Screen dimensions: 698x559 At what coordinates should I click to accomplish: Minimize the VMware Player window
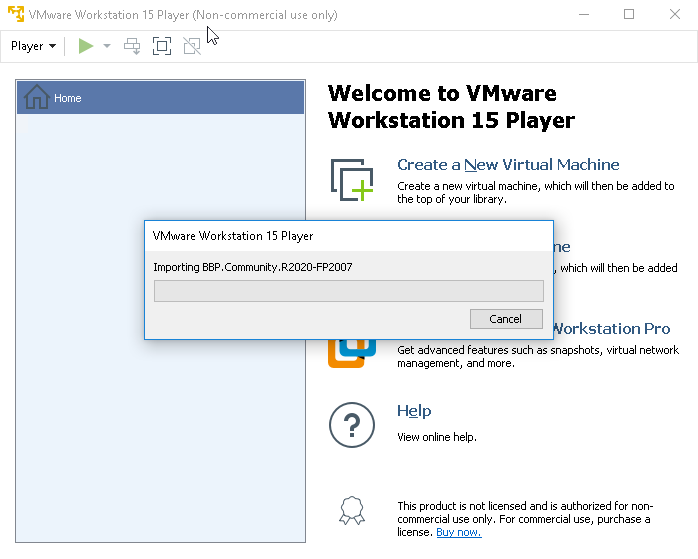pyautogui.click(x=584, y=14)
